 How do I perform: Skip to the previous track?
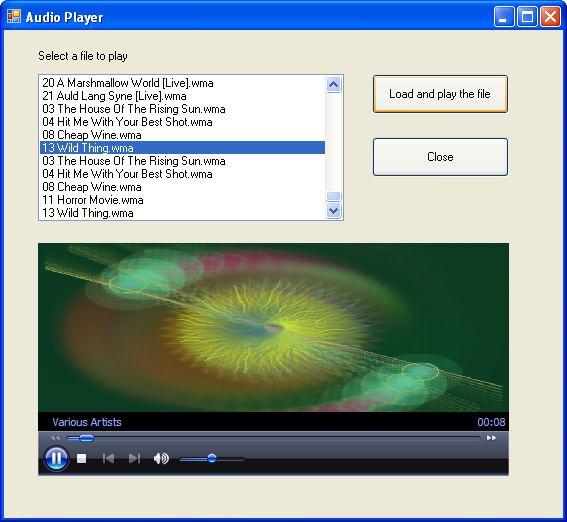coord(108,459)
